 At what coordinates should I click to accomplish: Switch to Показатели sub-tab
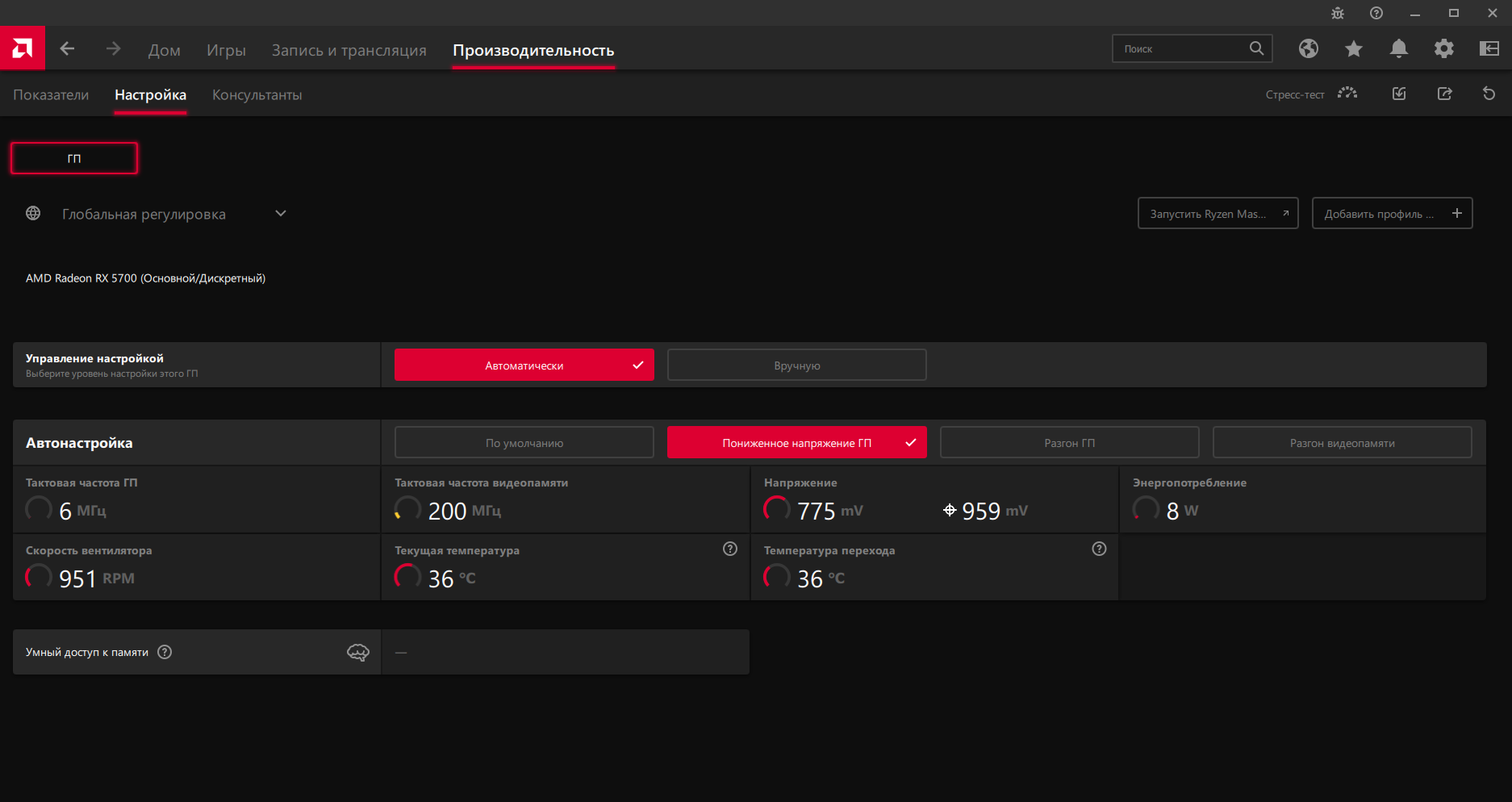(51, 94)
